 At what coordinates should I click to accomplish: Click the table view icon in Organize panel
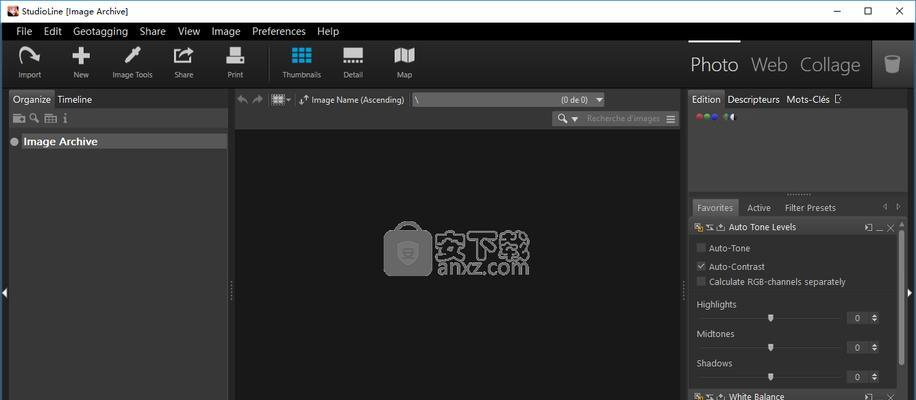click(x=51, y=119)
